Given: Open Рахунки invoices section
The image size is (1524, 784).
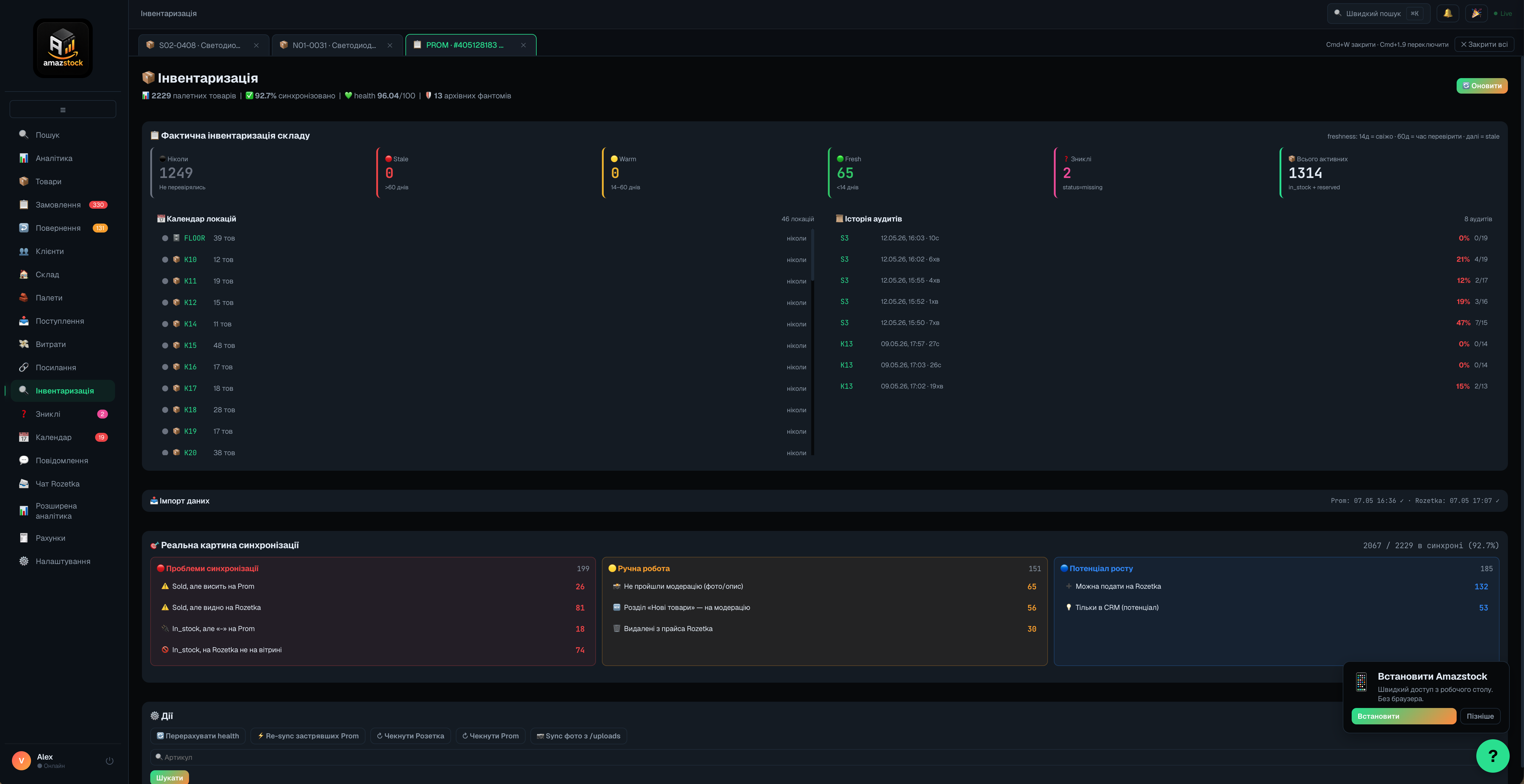Looking at the screenshot, I should 63,538.
